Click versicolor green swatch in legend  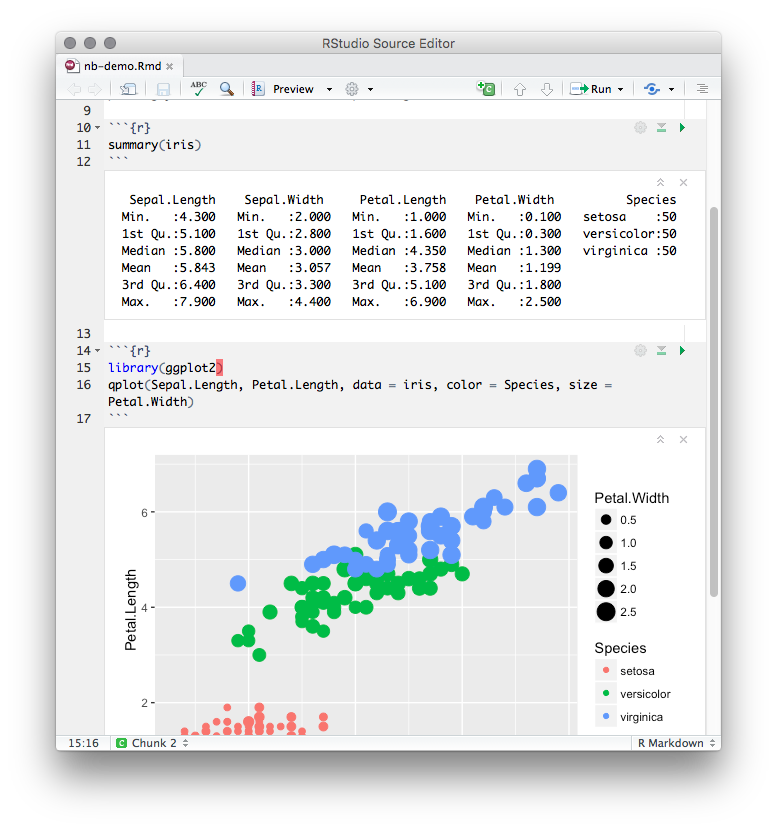tap(606, 693)
